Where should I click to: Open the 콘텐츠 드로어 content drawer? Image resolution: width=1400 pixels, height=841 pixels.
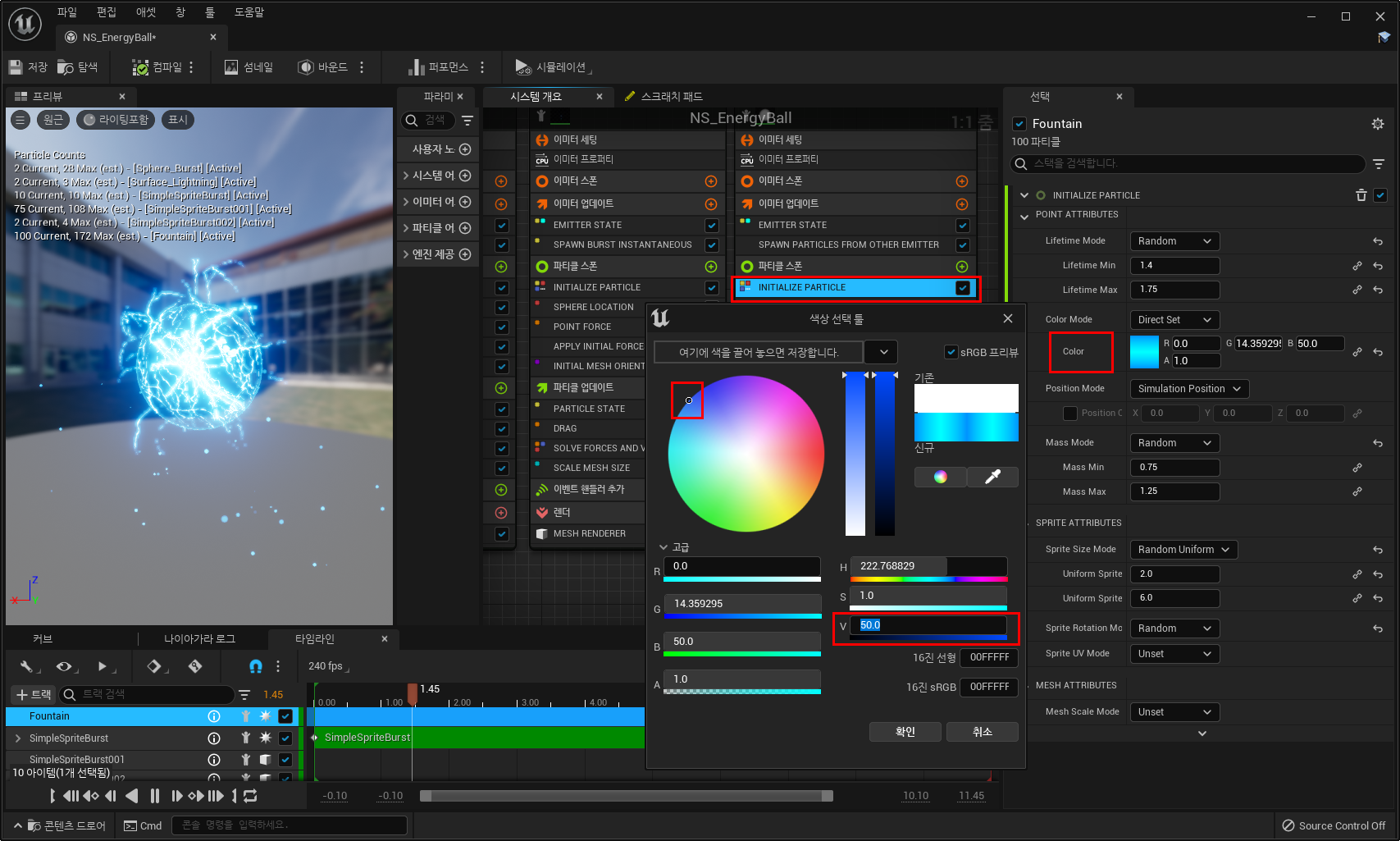61,826
